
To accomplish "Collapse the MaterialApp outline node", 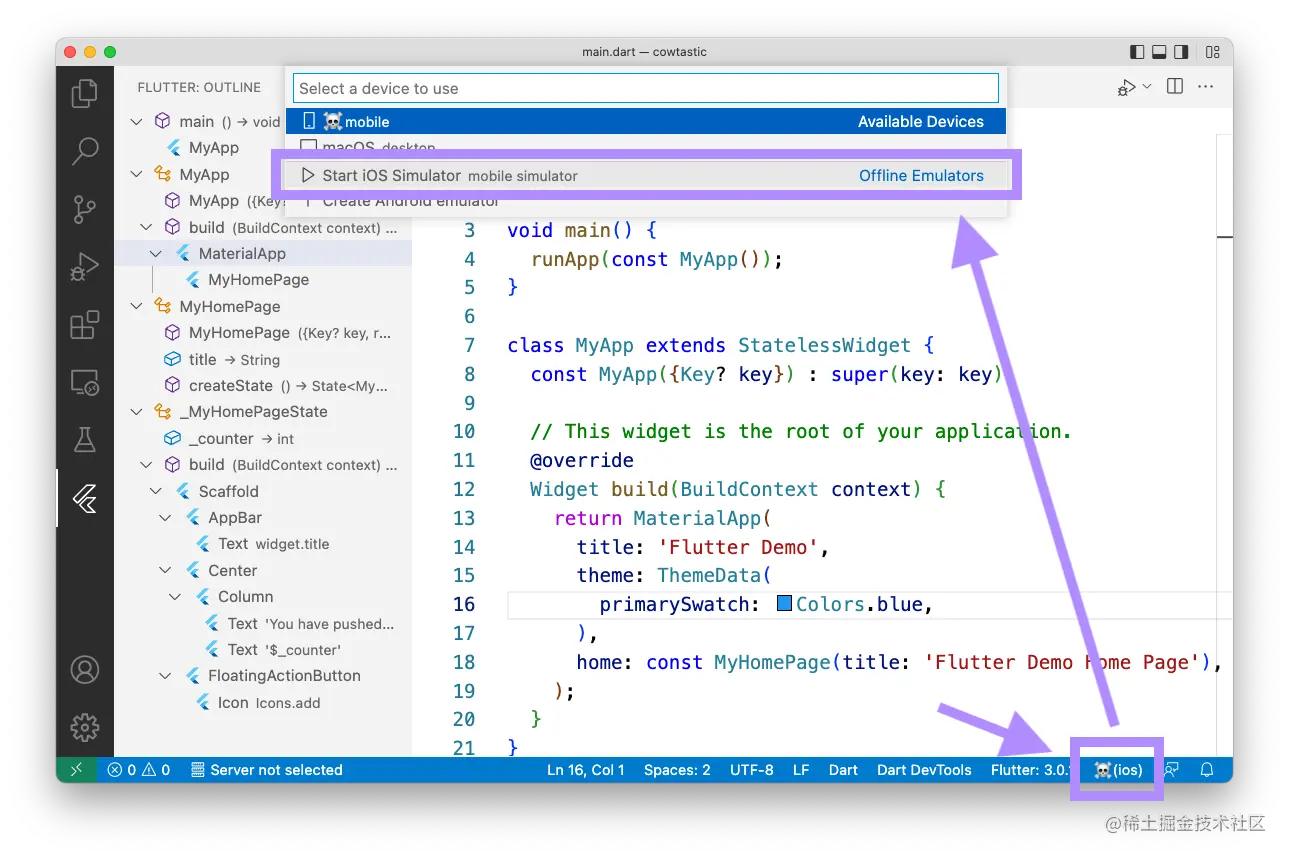I will 156,254.
